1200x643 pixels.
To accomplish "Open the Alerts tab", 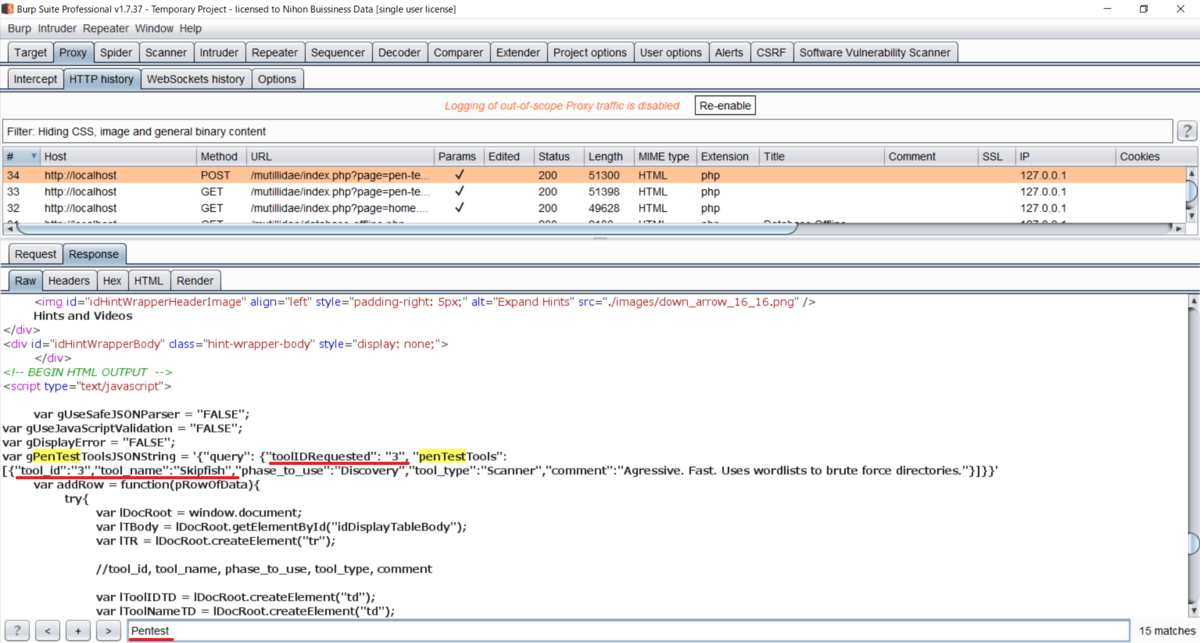I will (729, 52).
